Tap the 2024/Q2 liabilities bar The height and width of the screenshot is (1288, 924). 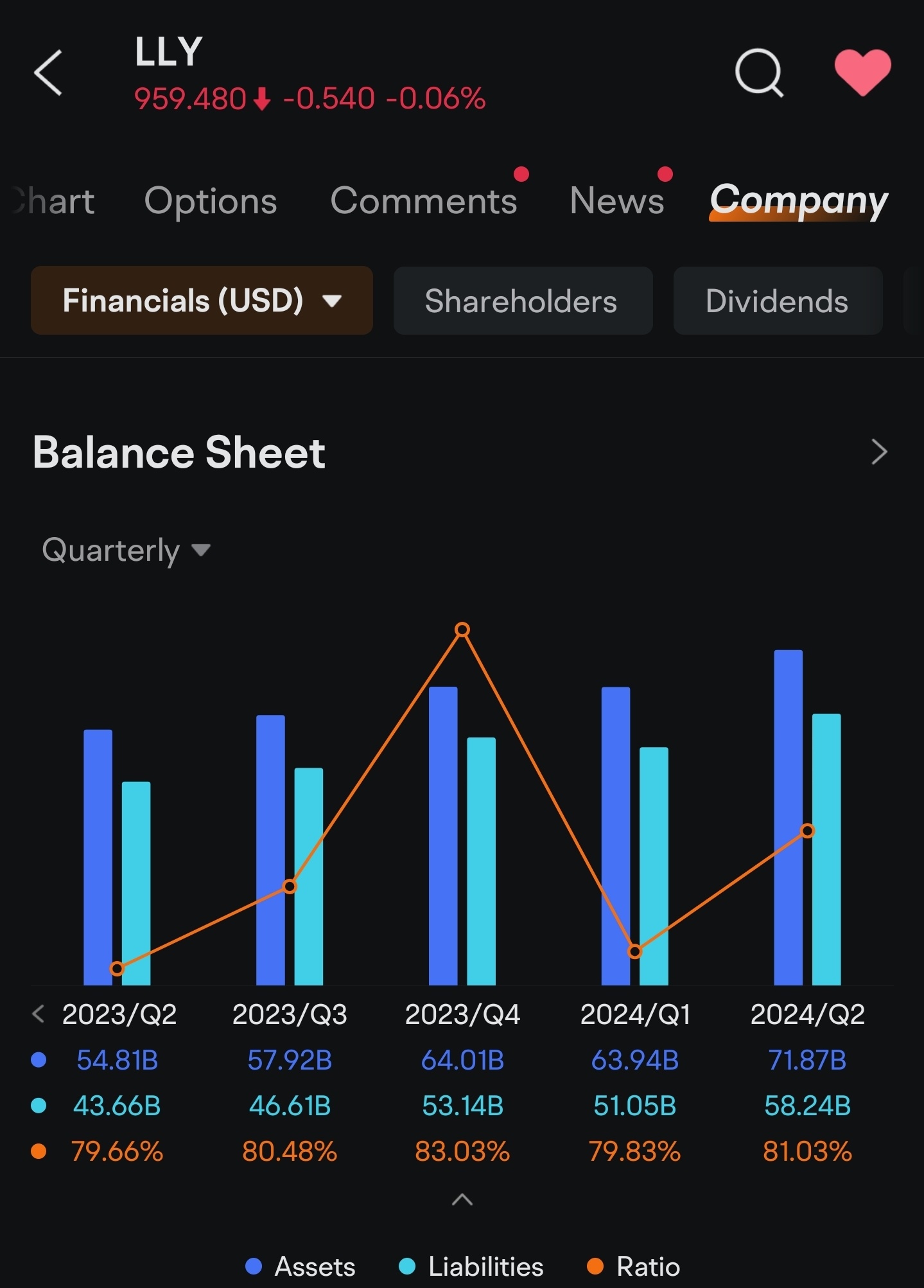826,849
